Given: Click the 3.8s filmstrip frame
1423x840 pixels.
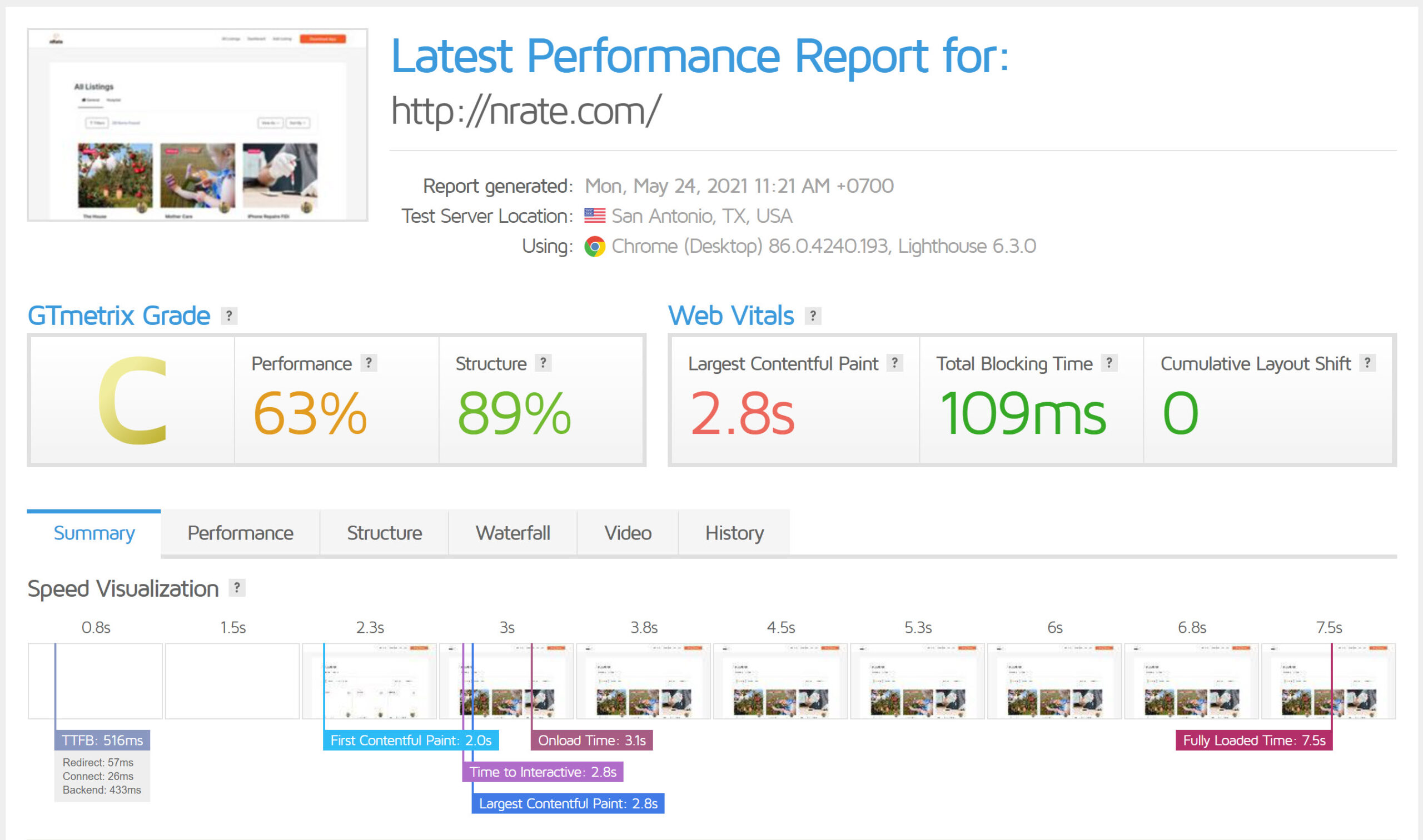Looking at the screenshot, I should [x=643, y=681].
